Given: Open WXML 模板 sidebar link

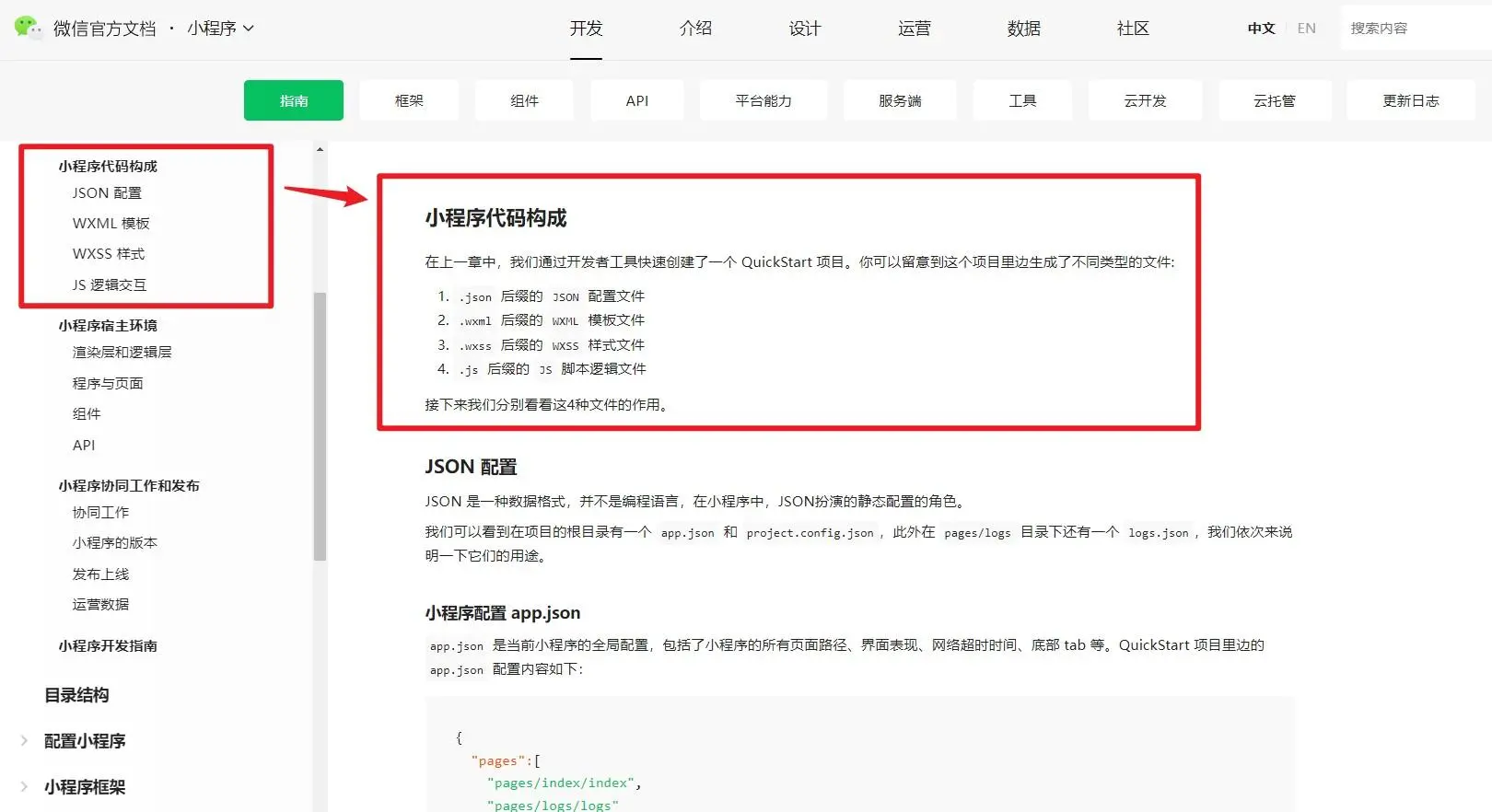Looking at the screenshot, I should click(x=111, y=223).
